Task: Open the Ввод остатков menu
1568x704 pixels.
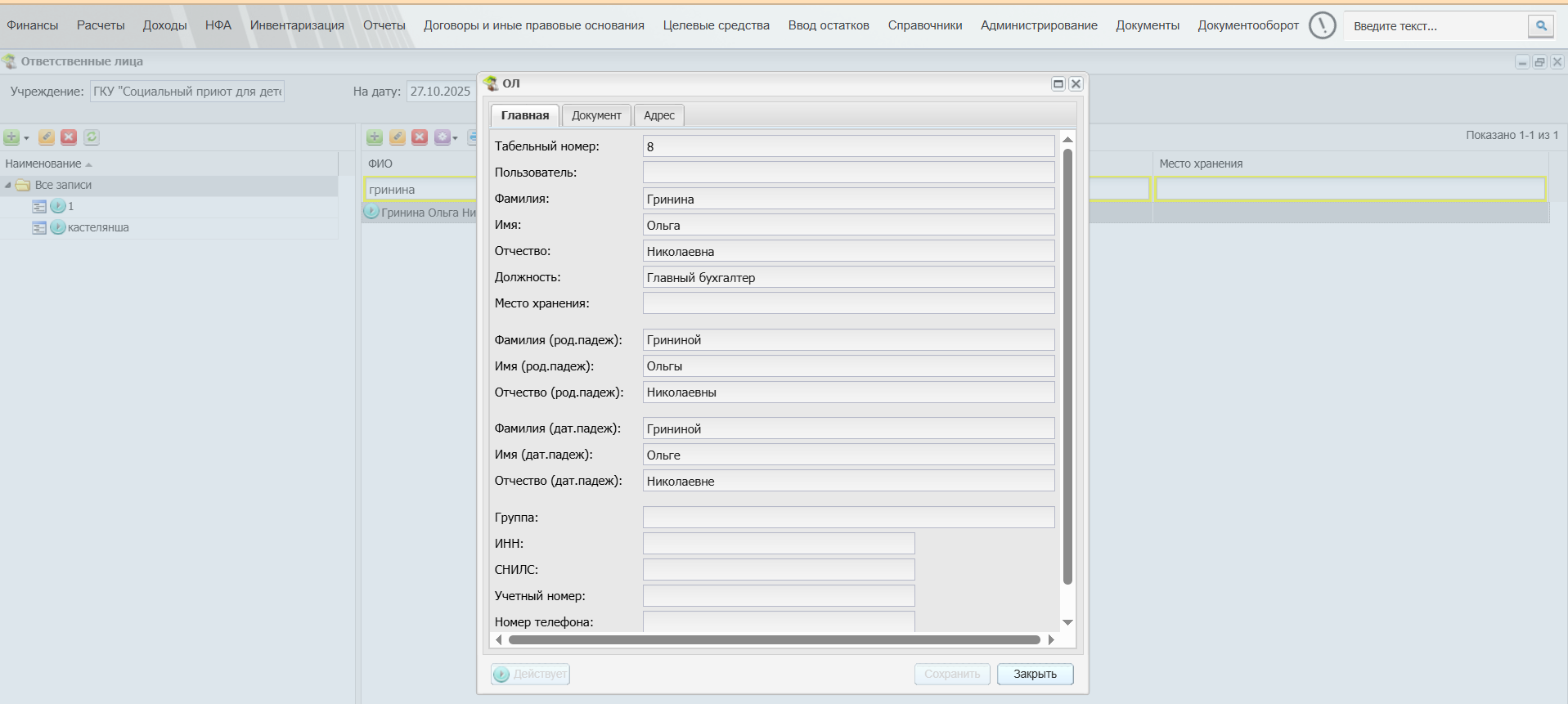Action: [x=829, y=25]
